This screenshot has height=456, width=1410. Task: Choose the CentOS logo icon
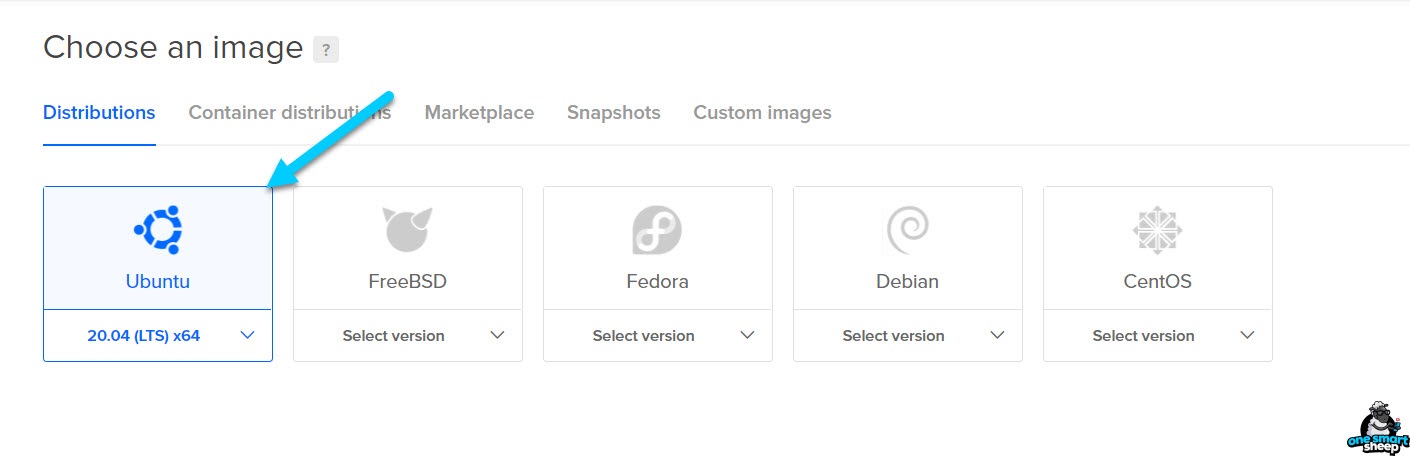click(1157, 230)
